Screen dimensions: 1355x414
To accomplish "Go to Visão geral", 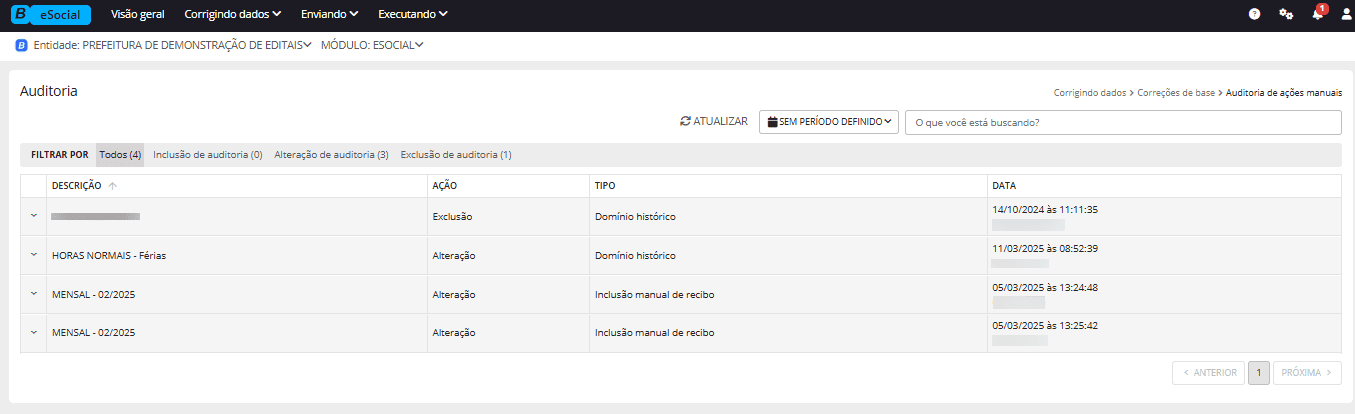I will (x=139, y=14).
